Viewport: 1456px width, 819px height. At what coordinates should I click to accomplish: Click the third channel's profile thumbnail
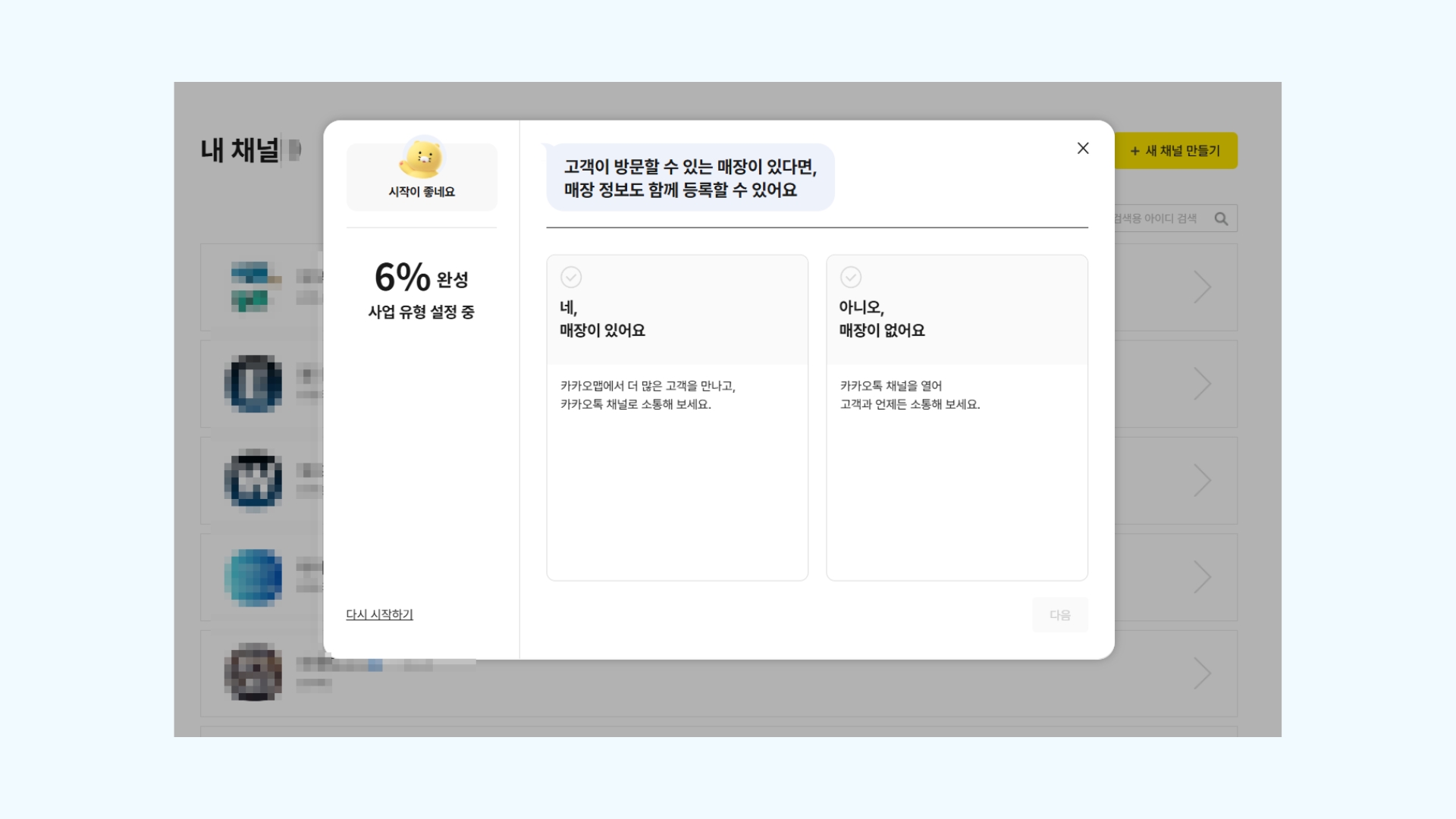point(253,481)
